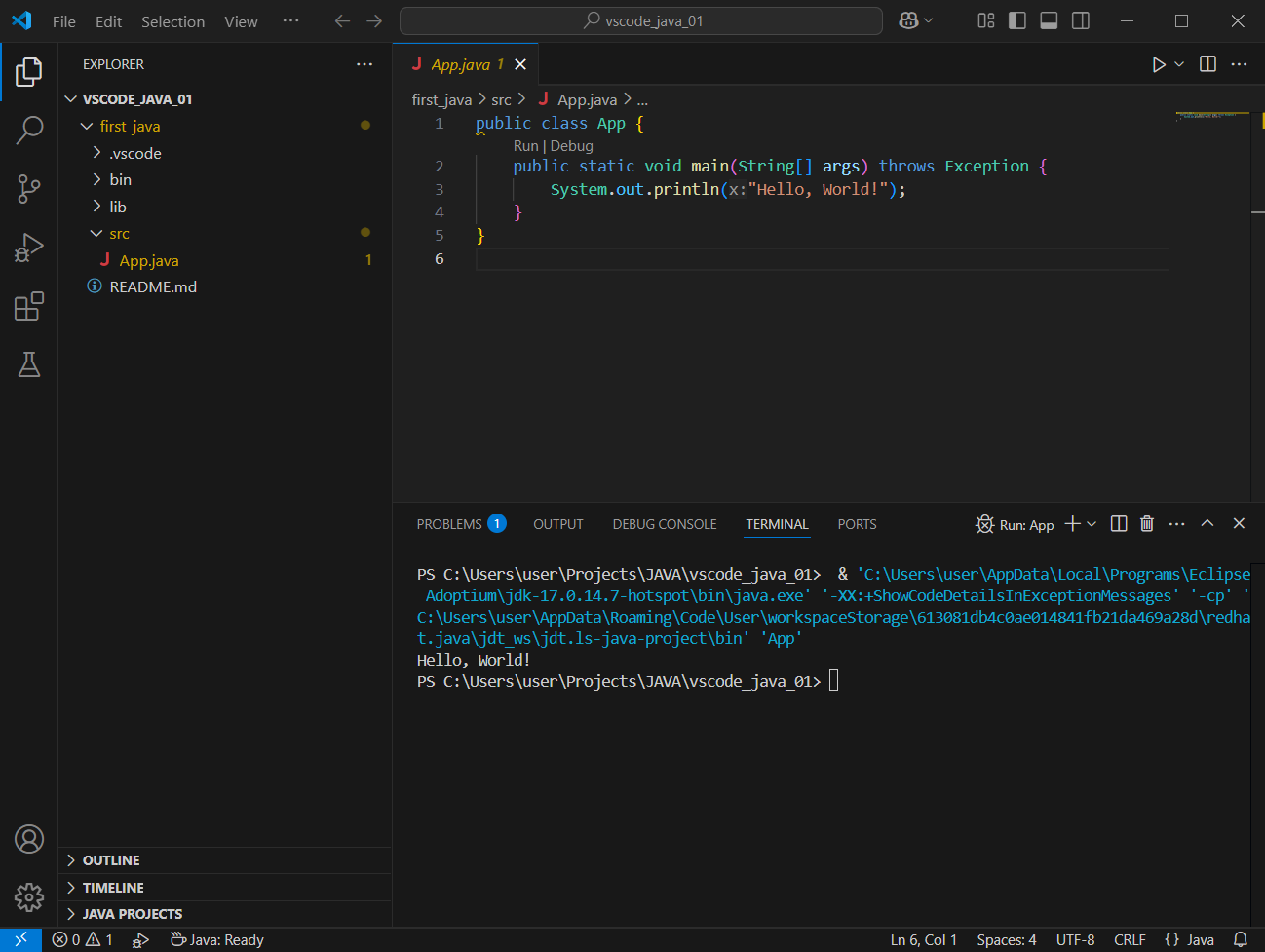Switch to the PORTS tab
The height and width of the screenshot is (952, 1265).
coord(857,524)
